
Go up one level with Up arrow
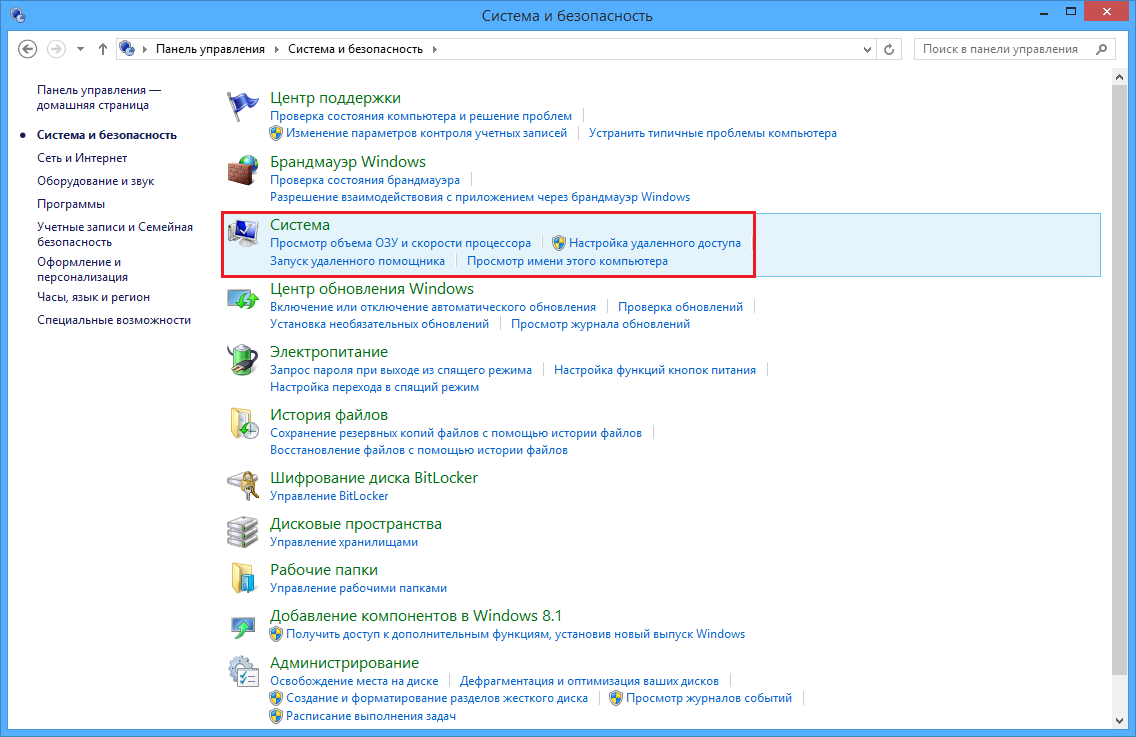pos(103,49)
